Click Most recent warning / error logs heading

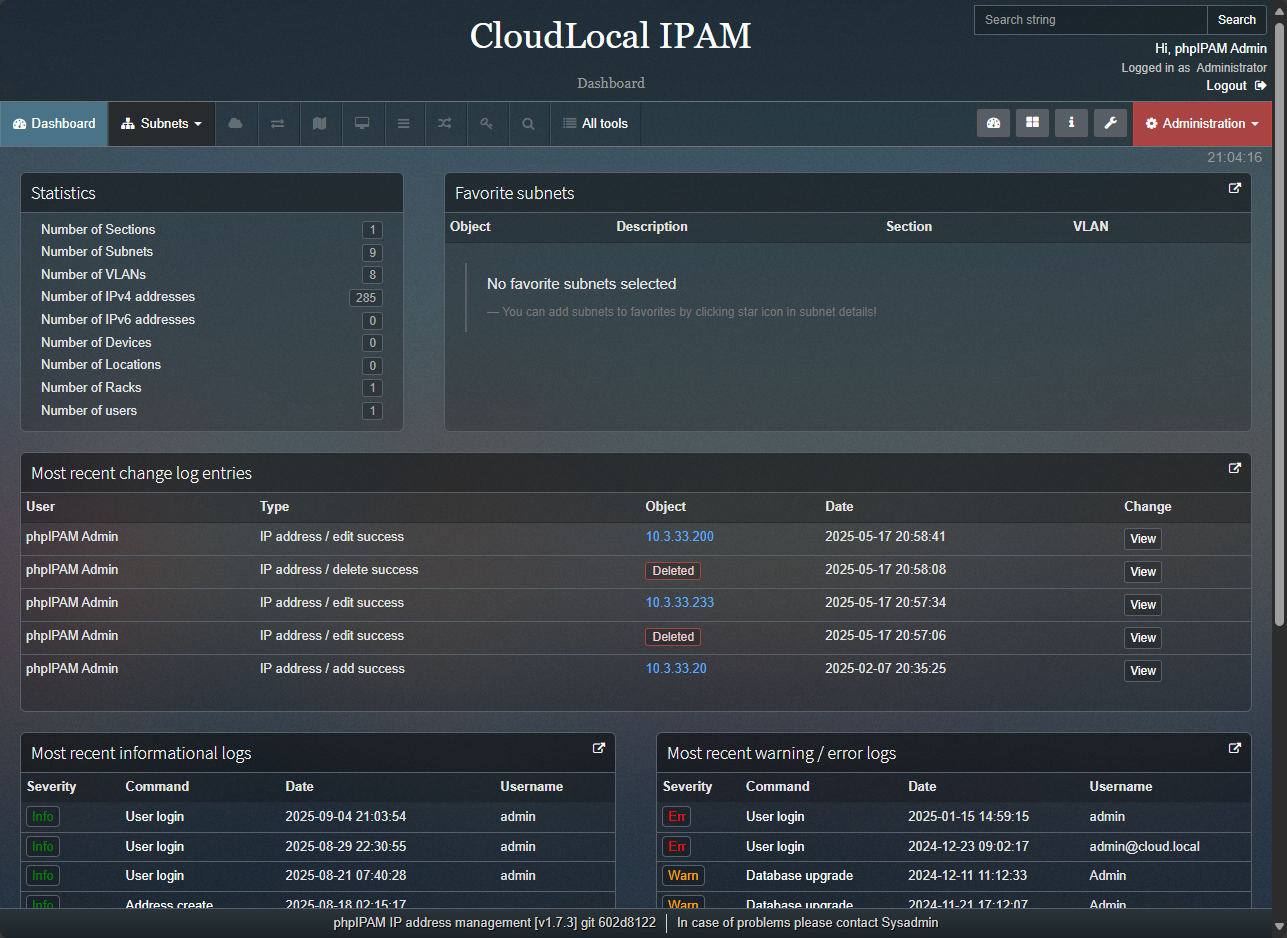[781, 754]
